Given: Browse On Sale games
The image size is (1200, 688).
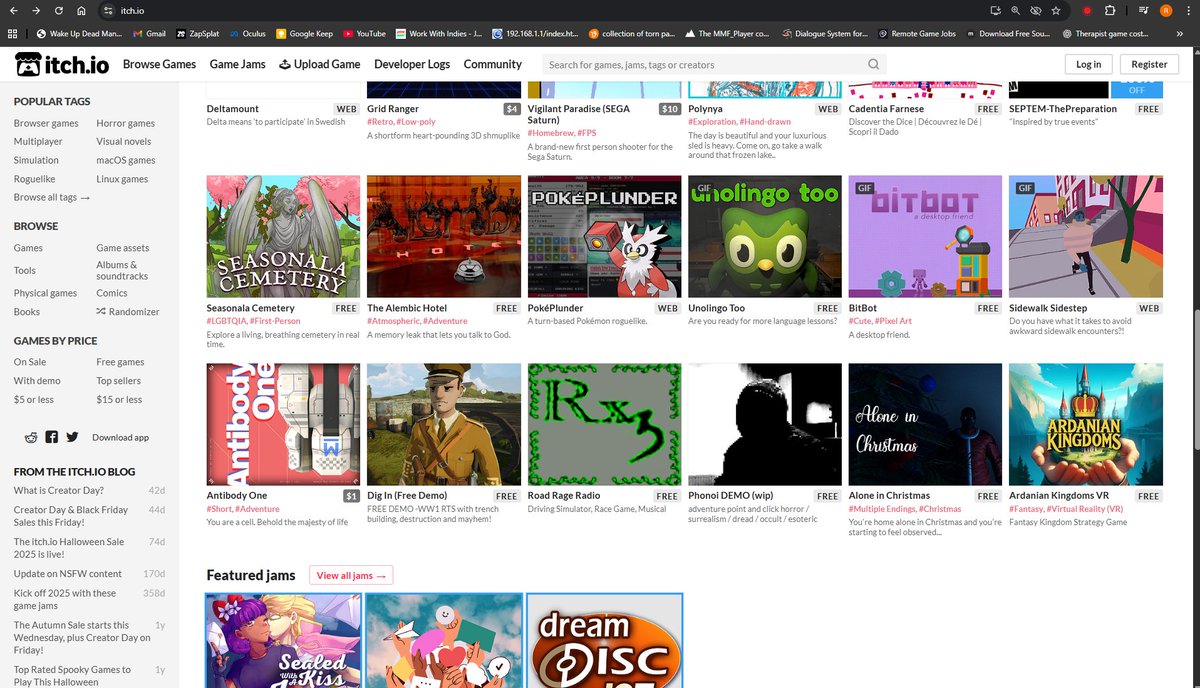Looking at the screenshot, I should click(x=30, y=362).
